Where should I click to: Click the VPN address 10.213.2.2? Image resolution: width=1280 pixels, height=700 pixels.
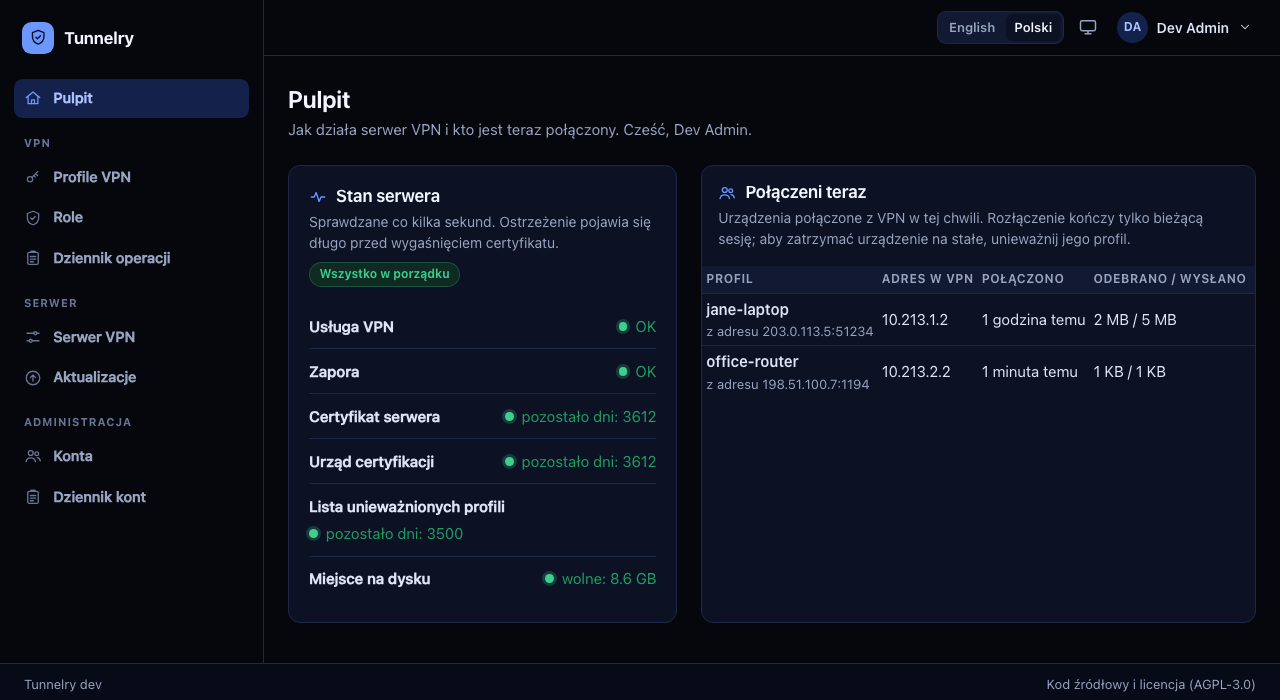pos(916,372)
